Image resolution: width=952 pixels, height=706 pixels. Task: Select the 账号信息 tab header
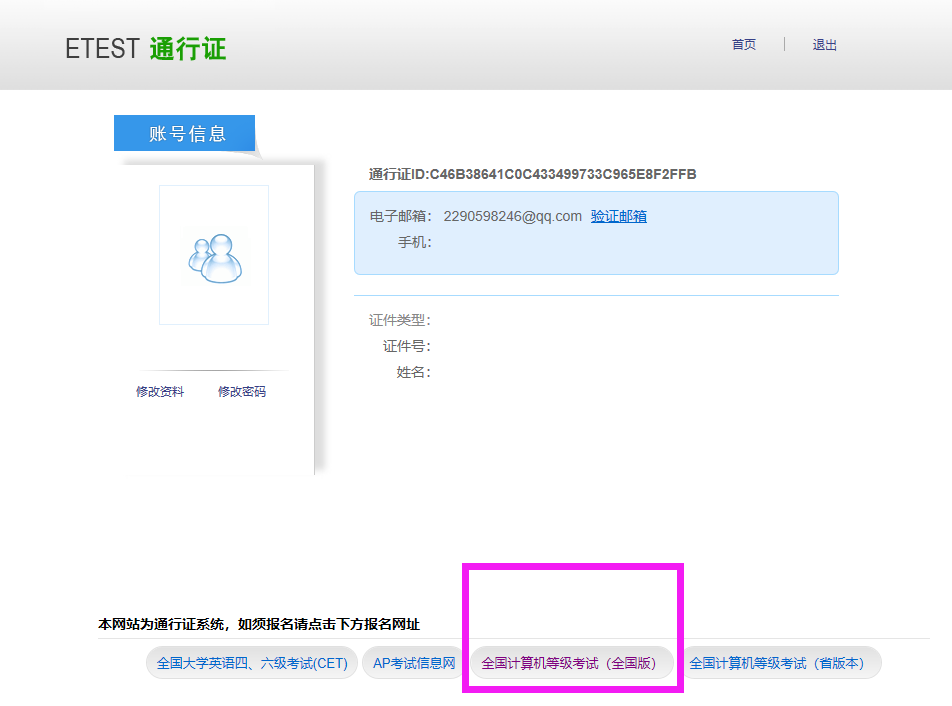tap(186, 134)
